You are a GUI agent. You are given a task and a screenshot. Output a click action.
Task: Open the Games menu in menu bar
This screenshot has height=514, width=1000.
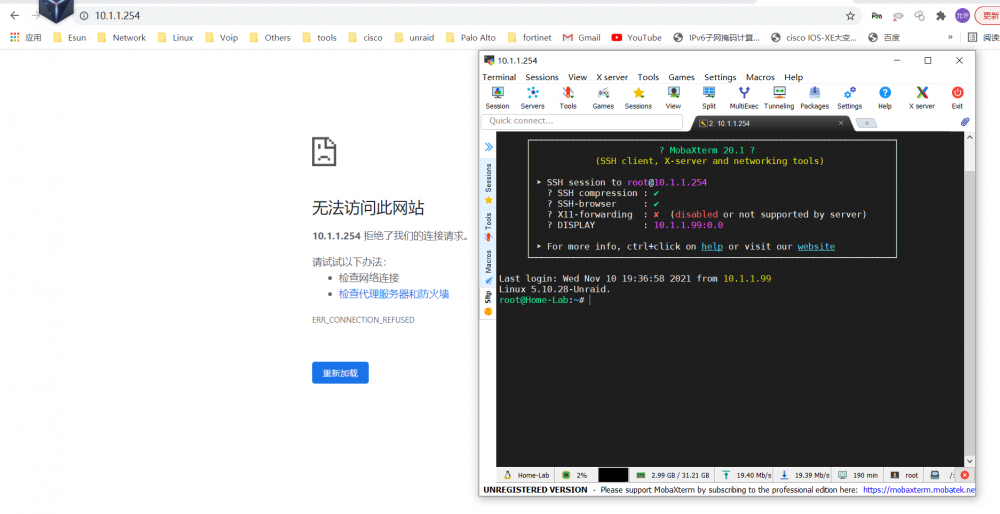(681, 77)
